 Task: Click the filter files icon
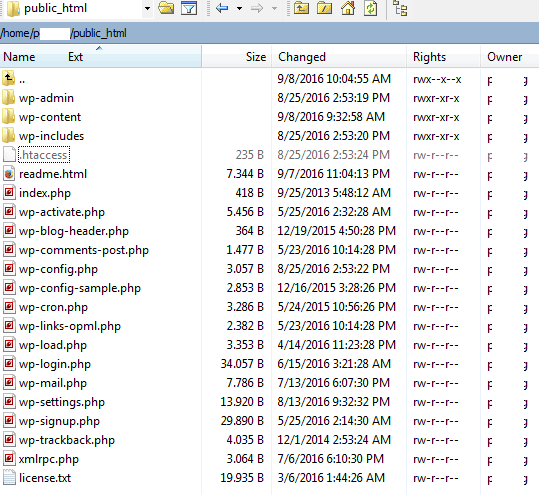189,8
